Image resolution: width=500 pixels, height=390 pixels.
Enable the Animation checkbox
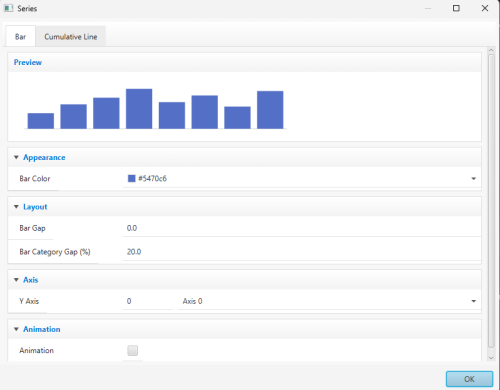tap(132, 350)
